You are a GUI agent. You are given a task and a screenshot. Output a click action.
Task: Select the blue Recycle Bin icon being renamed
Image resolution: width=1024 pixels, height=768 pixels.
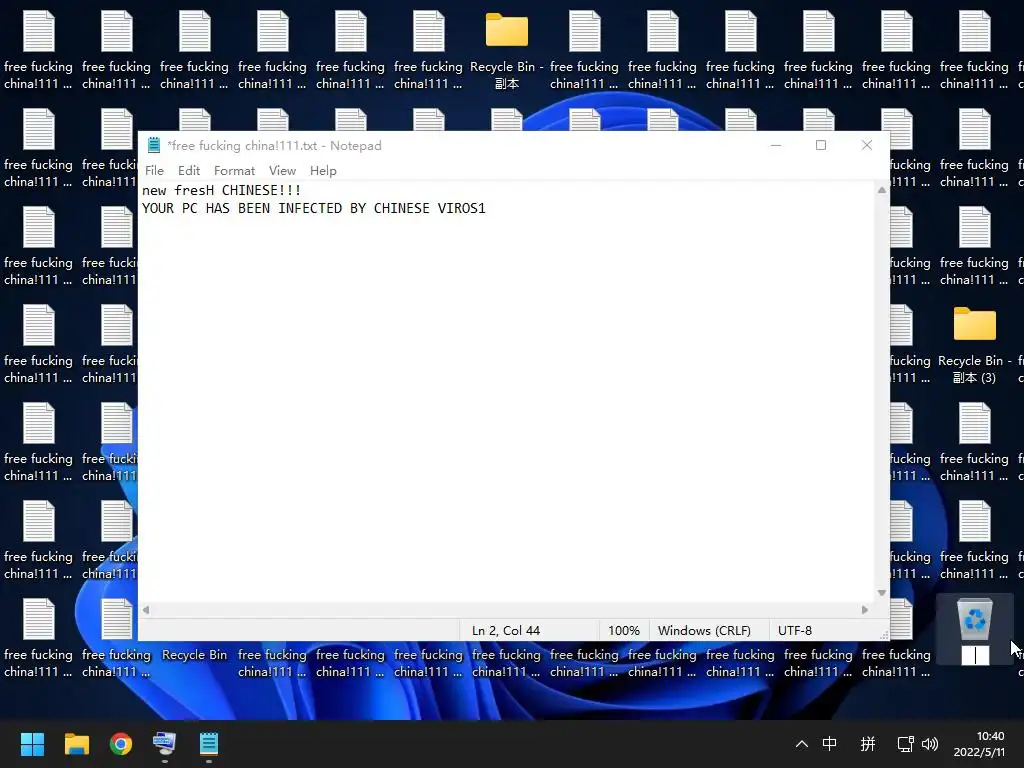[x=974, y=618]
